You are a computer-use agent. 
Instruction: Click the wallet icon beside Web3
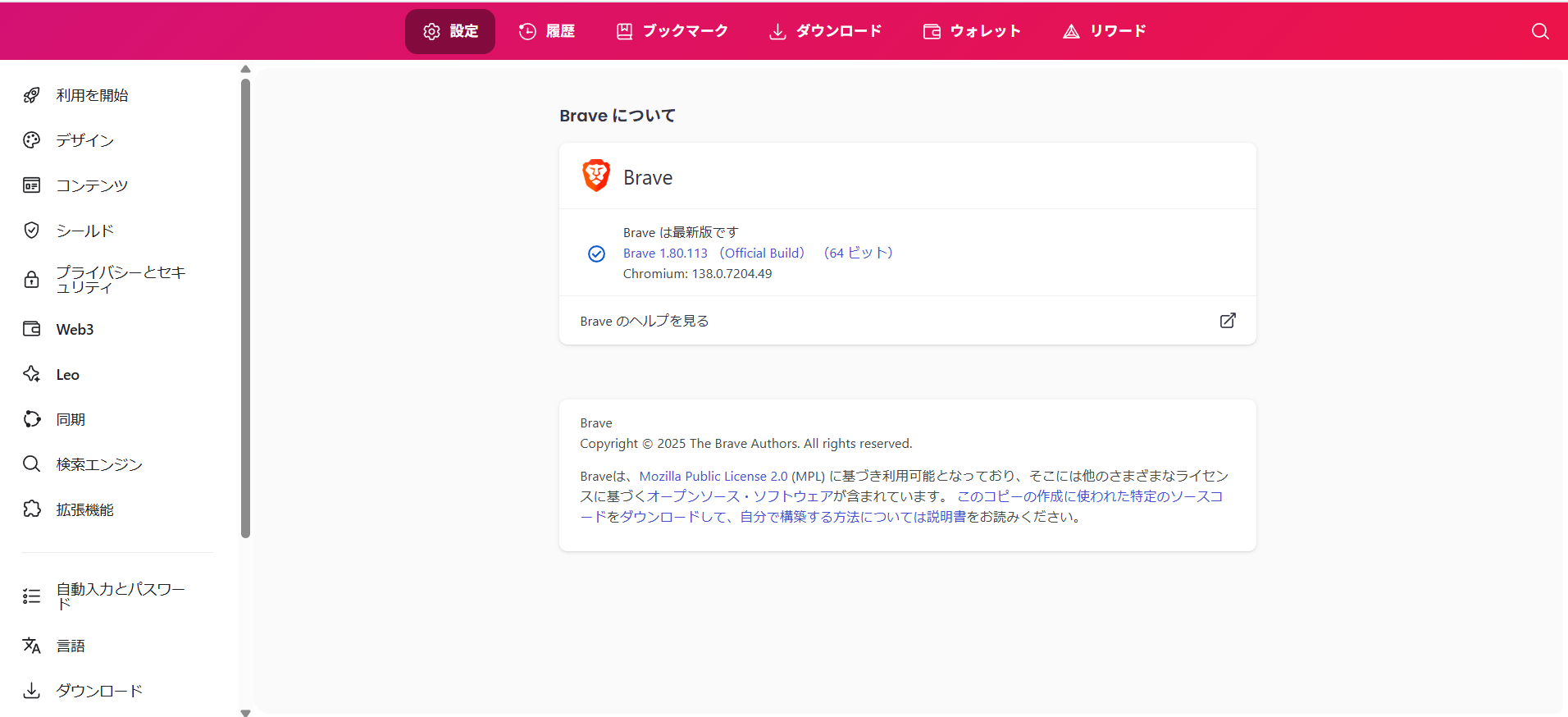31,329
